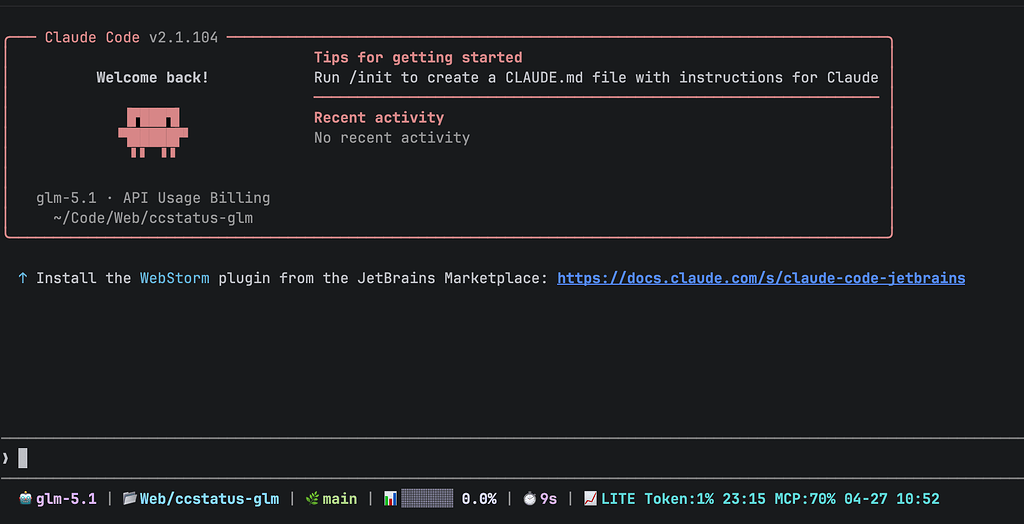The height and width of the screenshot is (524, 1024).
Task: Click the up arrow before Install tip
Action: [x=23, y=278]
